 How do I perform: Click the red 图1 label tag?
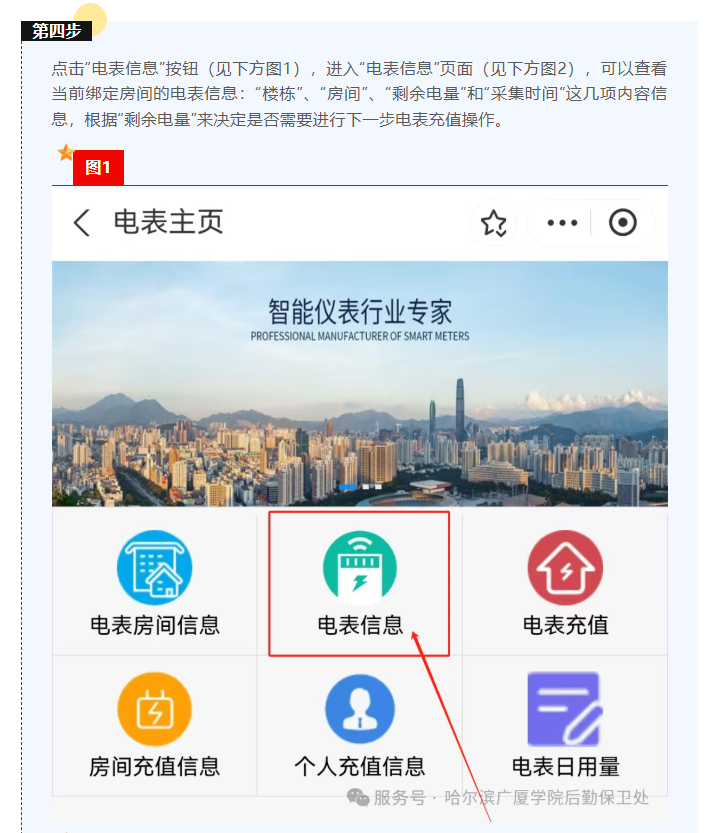tap(98, 167)
